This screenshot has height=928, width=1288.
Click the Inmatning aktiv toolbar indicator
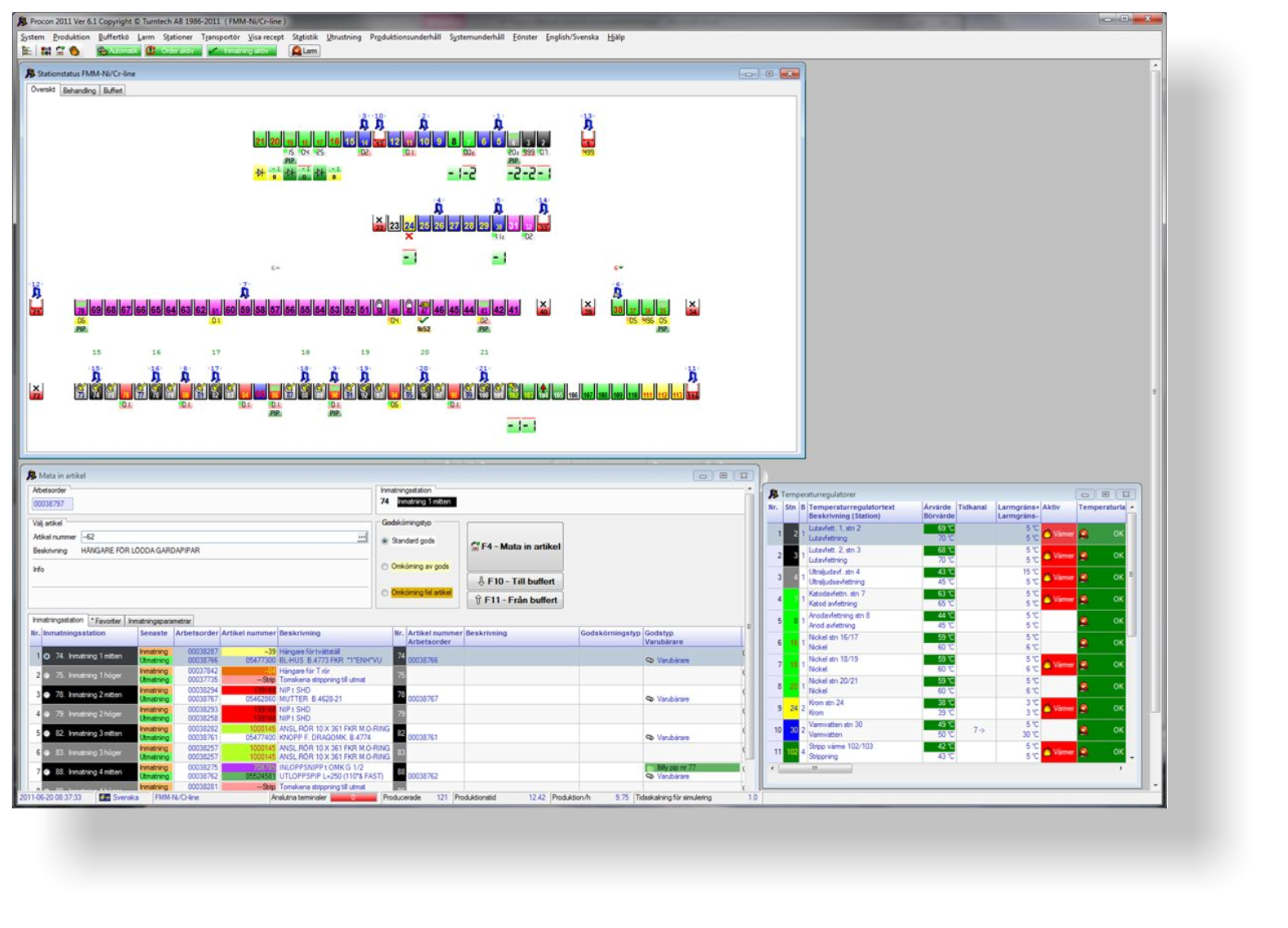click(x=241, y=51)
